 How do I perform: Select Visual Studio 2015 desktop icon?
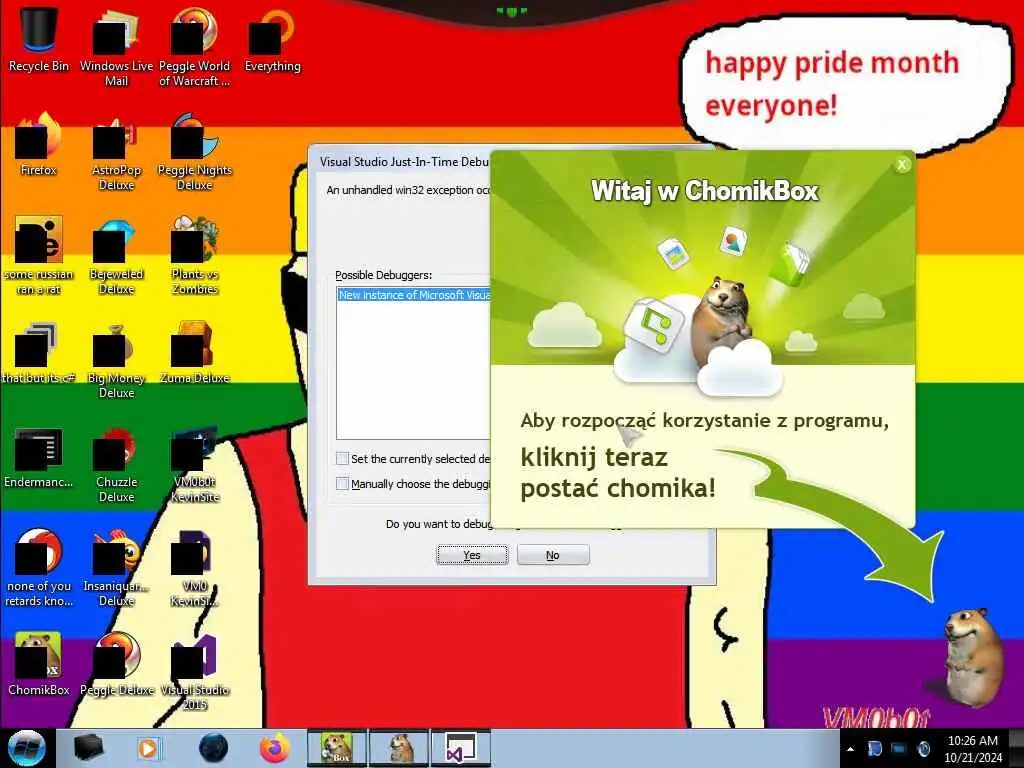point(195,671)
